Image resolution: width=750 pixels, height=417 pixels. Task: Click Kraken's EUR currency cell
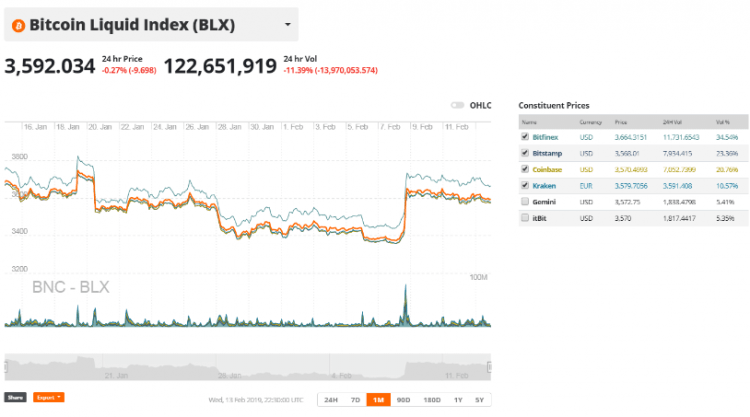[586, 186]
